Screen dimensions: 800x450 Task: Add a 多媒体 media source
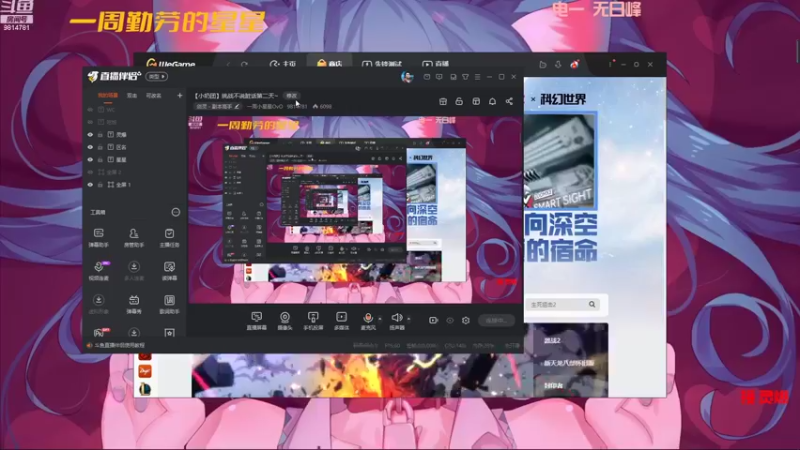point(341,321)
